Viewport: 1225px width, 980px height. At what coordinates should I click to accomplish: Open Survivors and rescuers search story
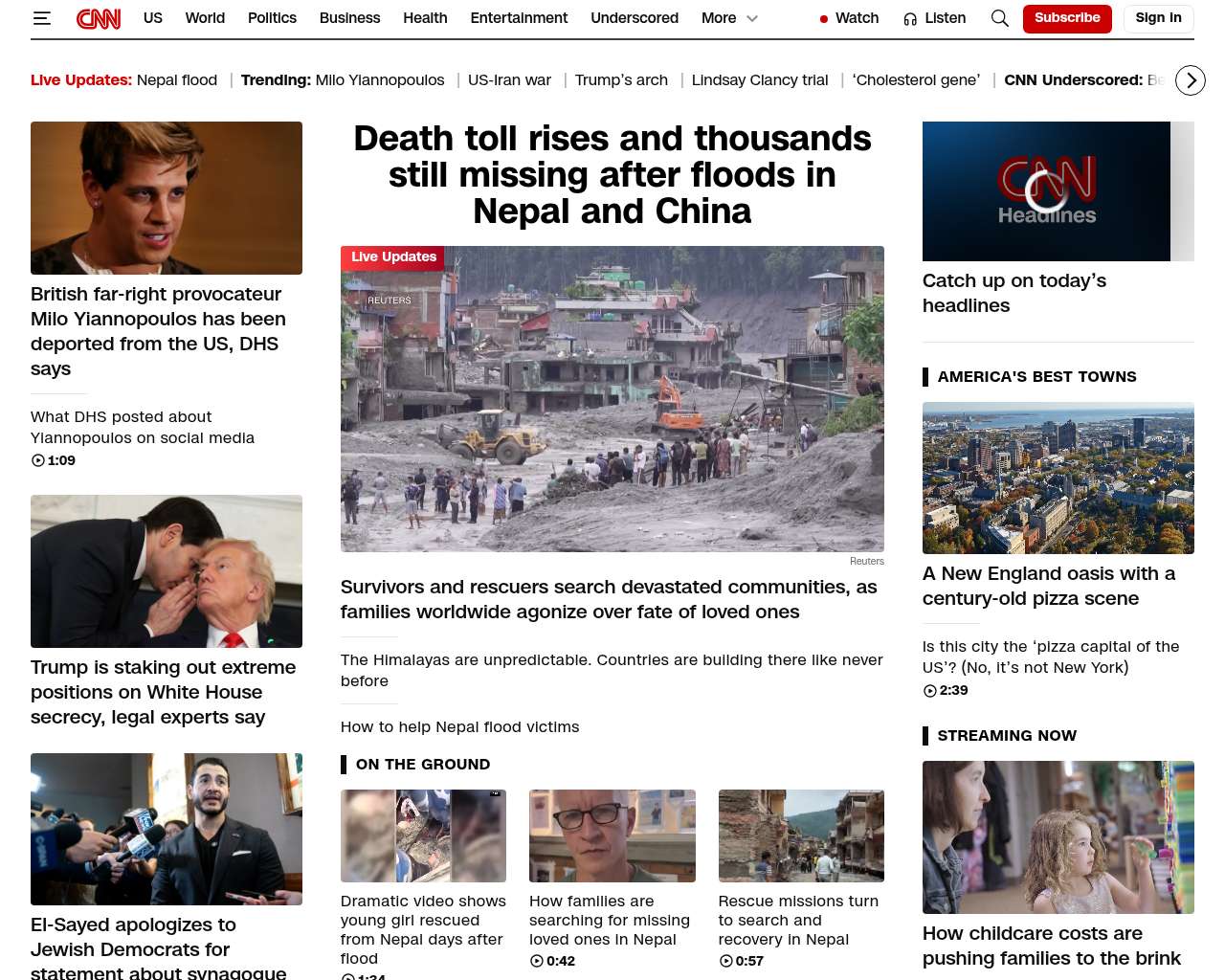[x=609, y=599]
